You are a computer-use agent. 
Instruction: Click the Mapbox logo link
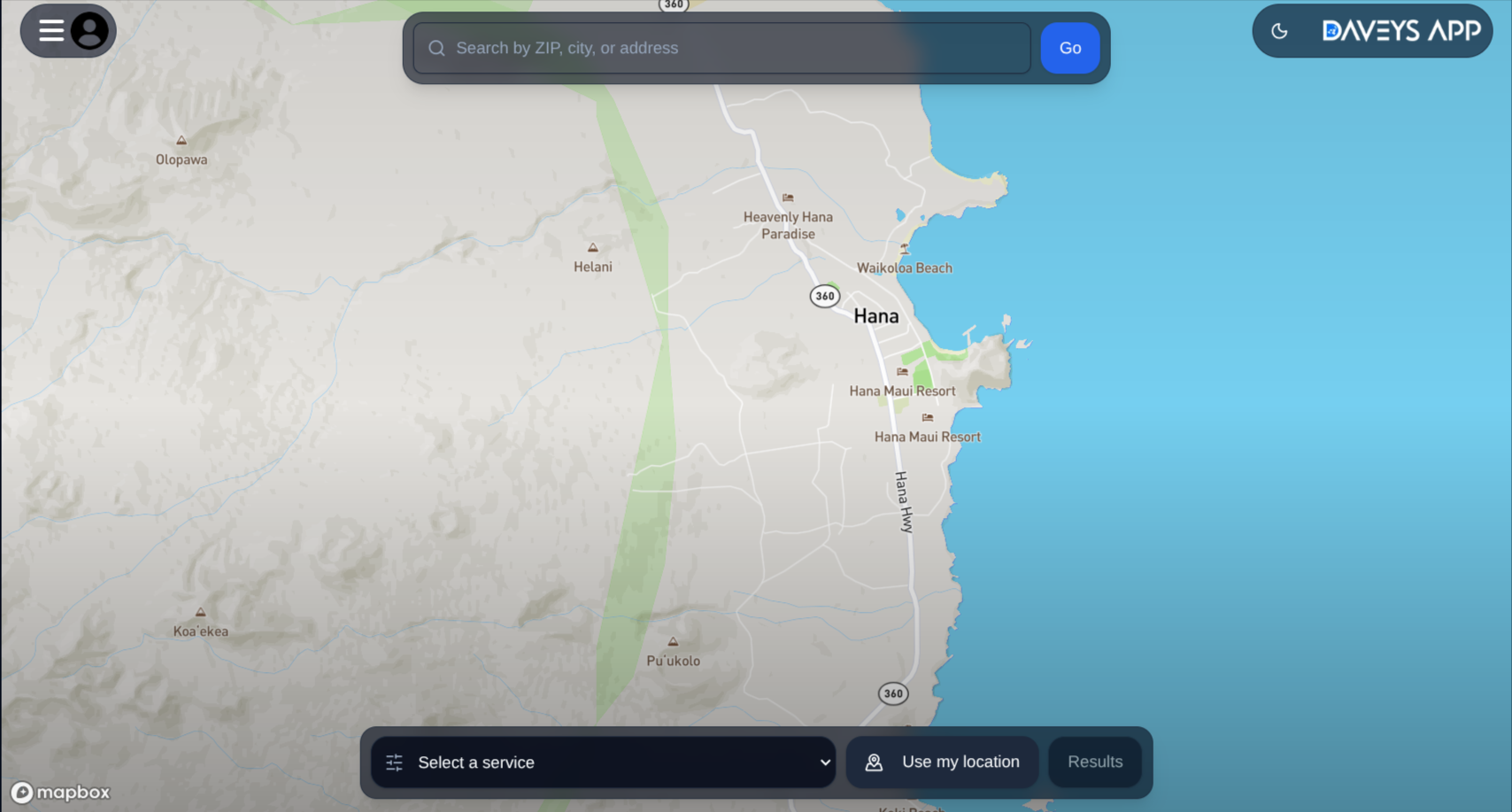point(60,793)
